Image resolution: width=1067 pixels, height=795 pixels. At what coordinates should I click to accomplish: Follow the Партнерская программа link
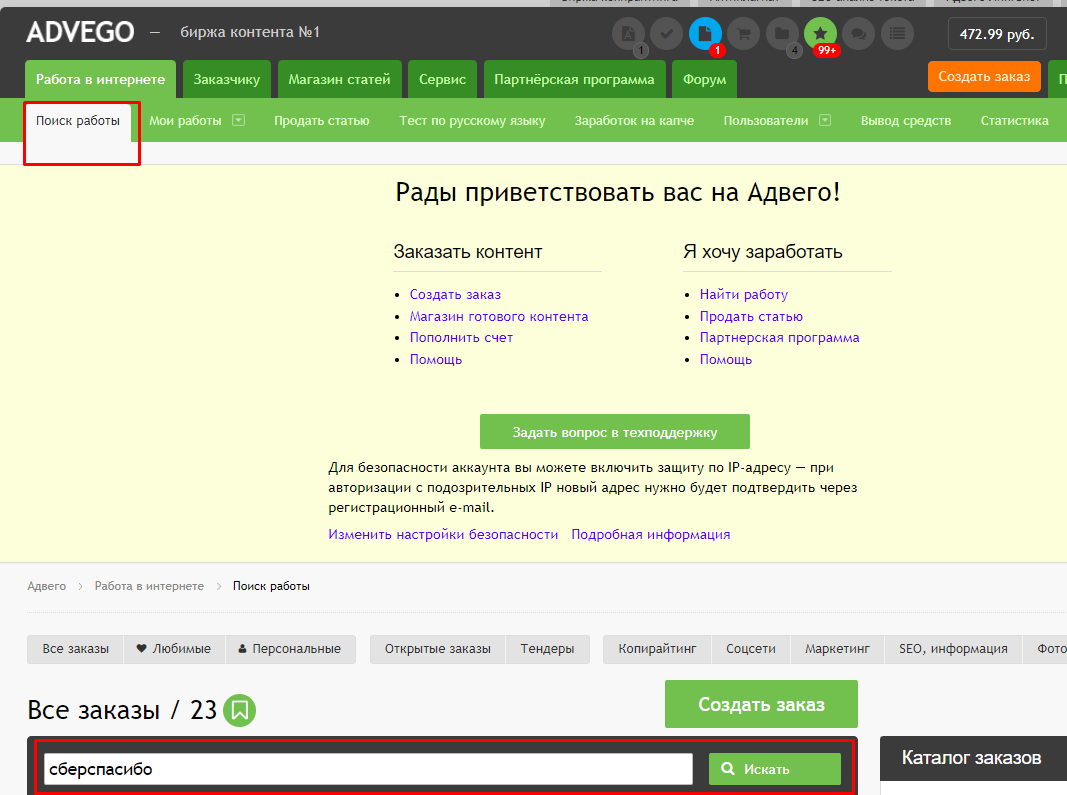[x=779, y=338]
